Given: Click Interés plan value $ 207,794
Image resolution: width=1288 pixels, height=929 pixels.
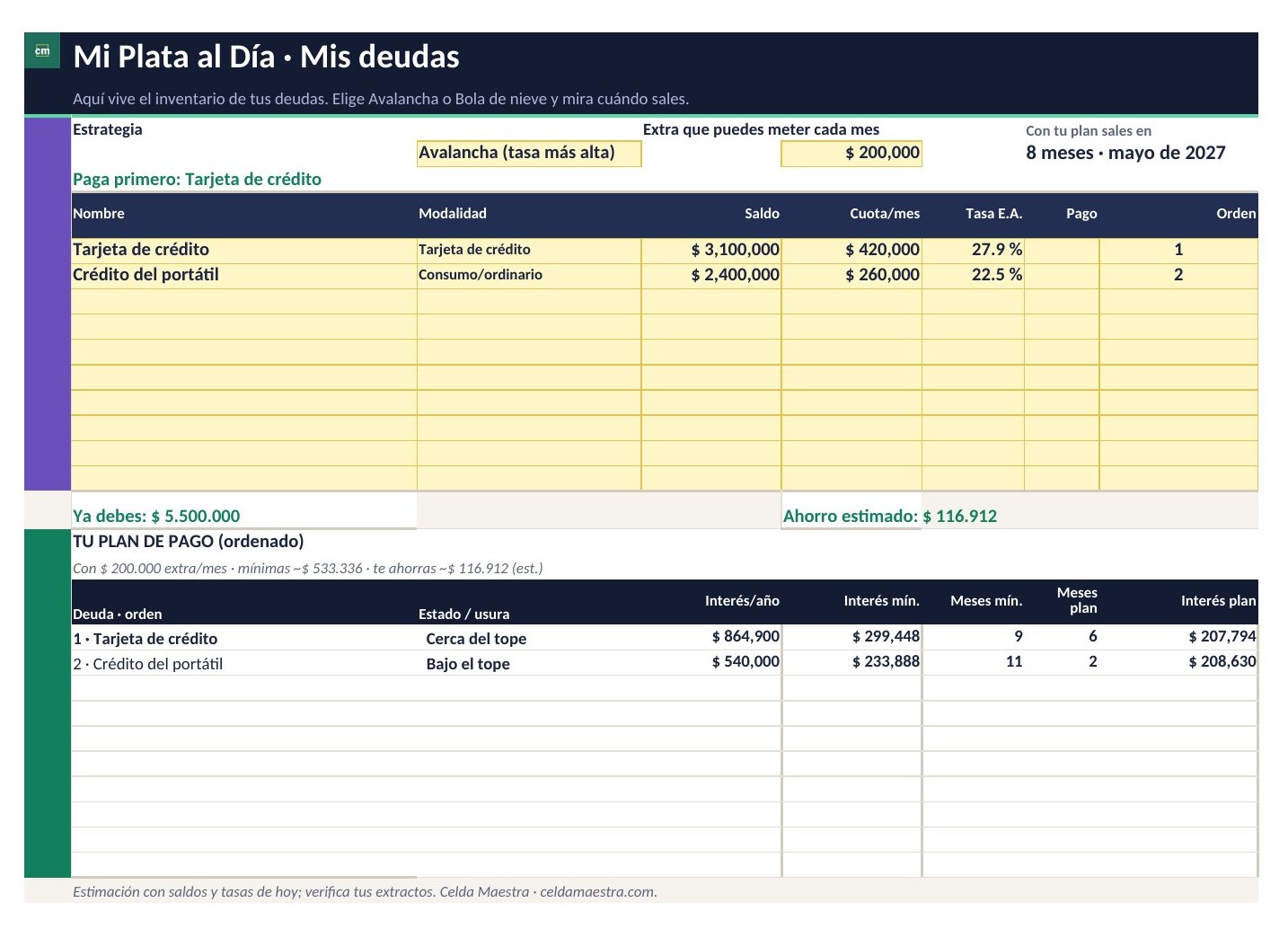Looking at the screenshot, I should (x=1222, y=636).
